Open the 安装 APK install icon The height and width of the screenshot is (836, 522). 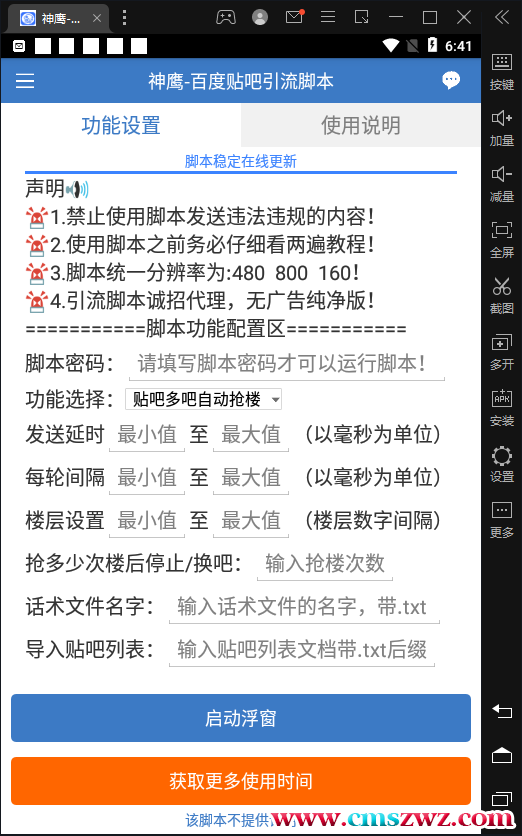(x=502, y=407)
